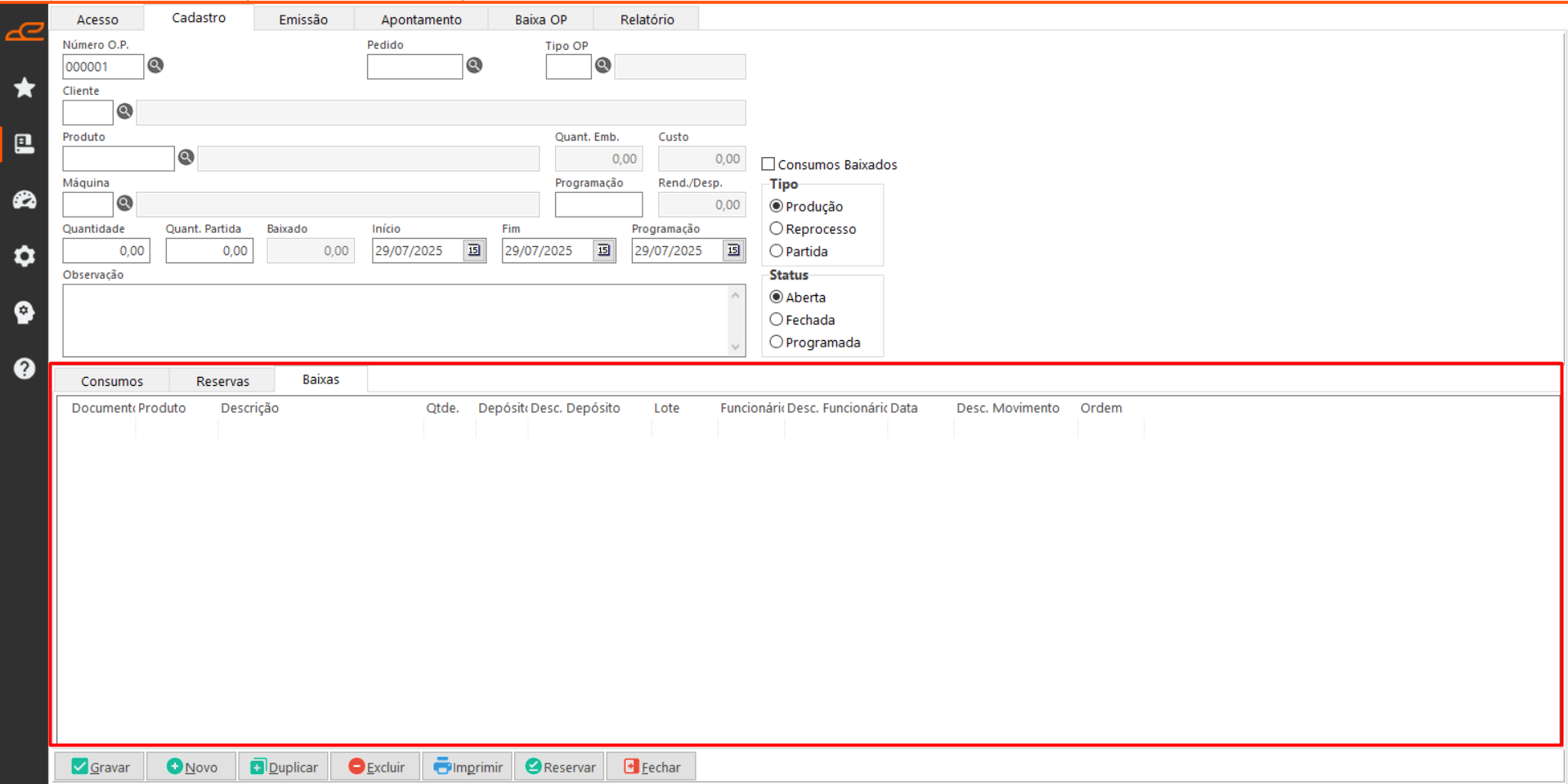The height and width of the screenshot is (784, 1568).
Task: Enable the Consumos Baixados checkbox
Action: pyautogui.click(x=768, y=164)
